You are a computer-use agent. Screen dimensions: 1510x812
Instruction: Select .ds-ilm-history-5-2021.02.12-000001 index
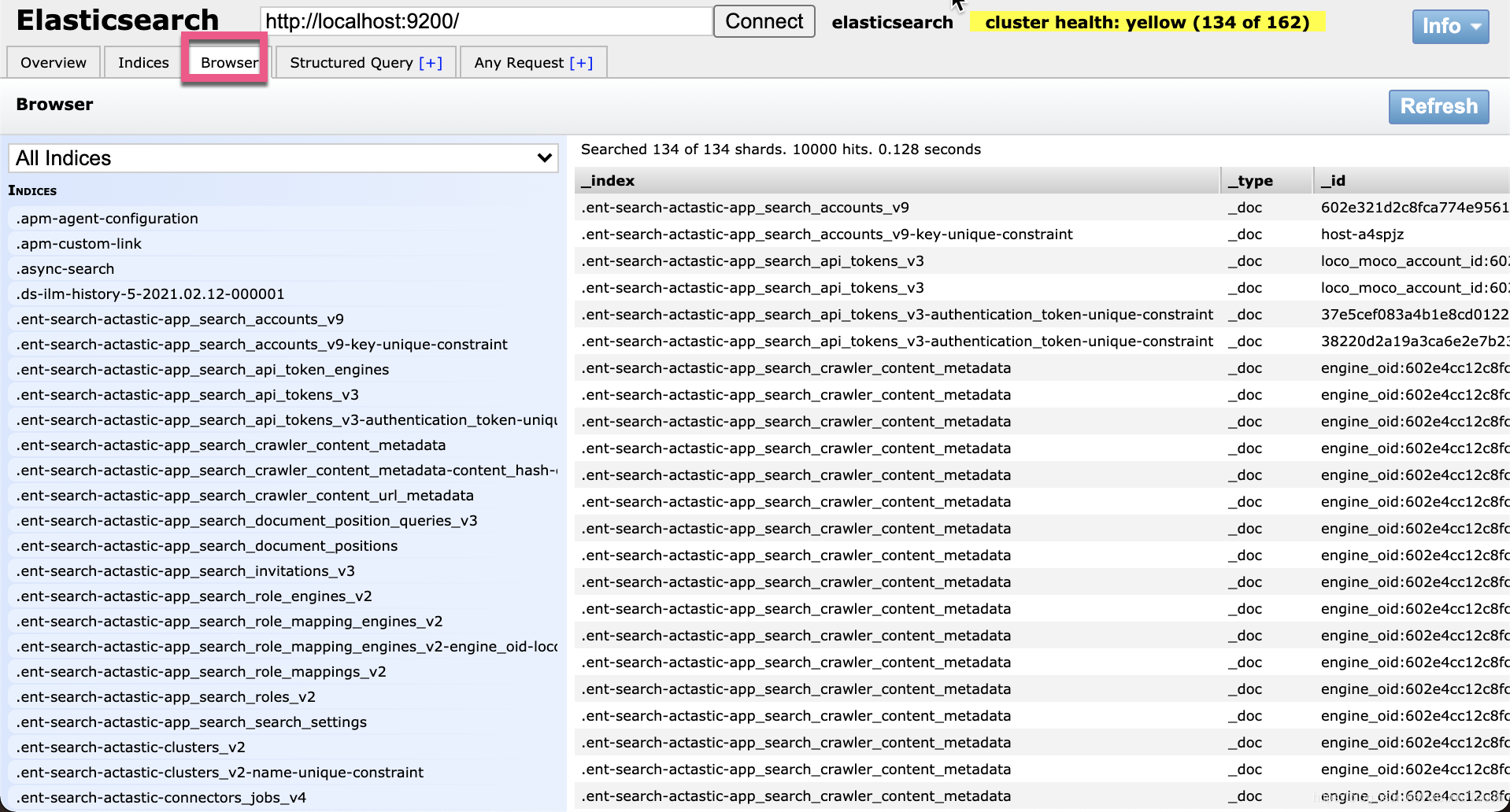tap(283, 294)
